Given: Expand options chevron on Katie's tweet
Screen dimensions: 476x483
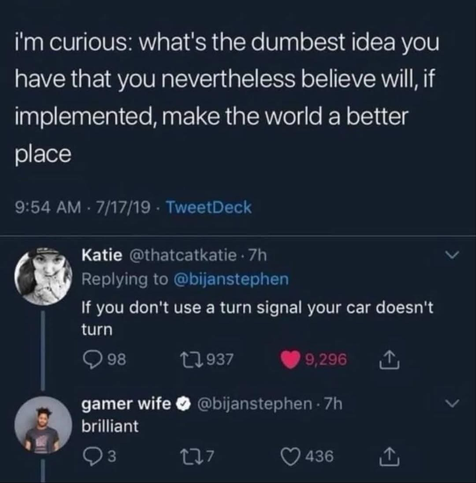Looking at the screenshot, I should click(453, 255).
